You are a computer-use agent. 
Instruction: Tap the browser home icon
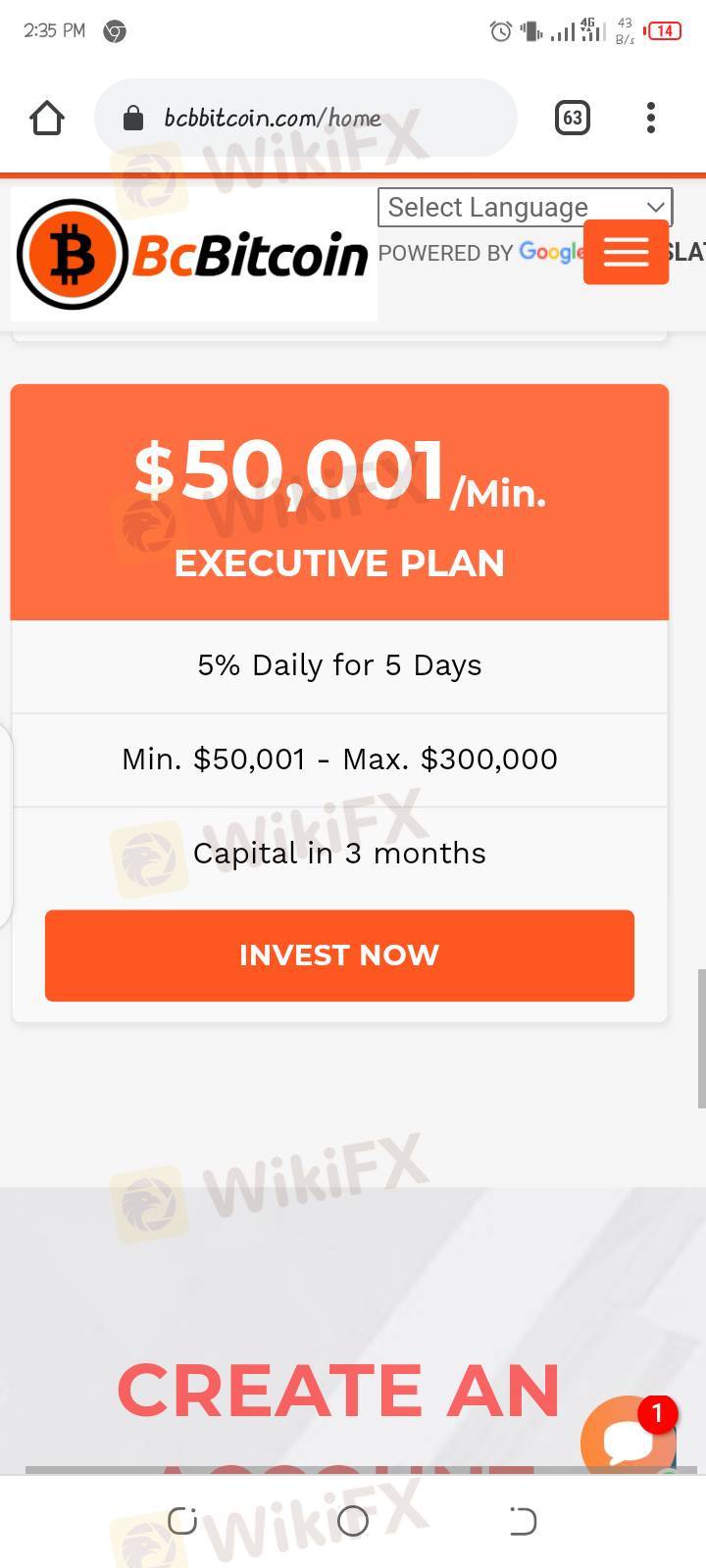coord(47,118)
